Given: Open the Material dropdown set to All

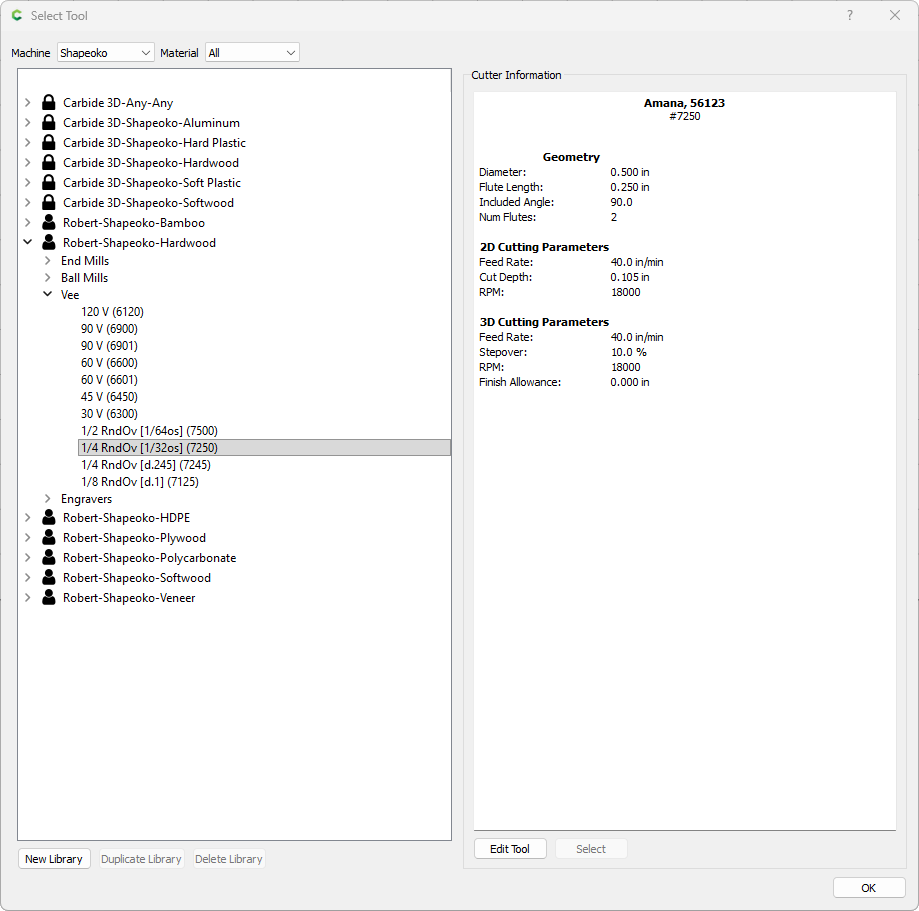Looking at the screenshot, I should coord(252,53).
